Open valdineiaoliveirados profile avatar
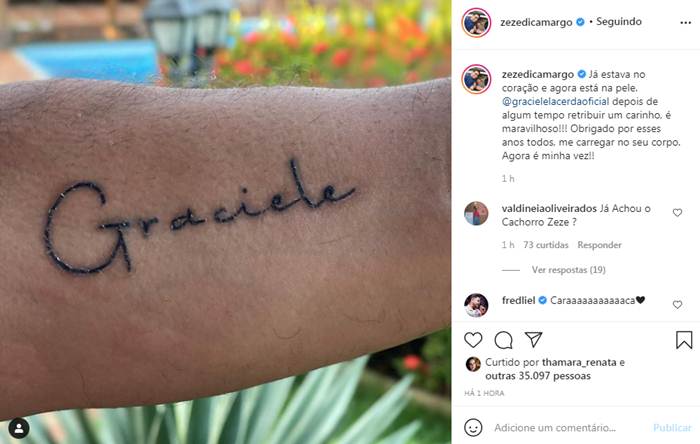 tap(476, 213)
